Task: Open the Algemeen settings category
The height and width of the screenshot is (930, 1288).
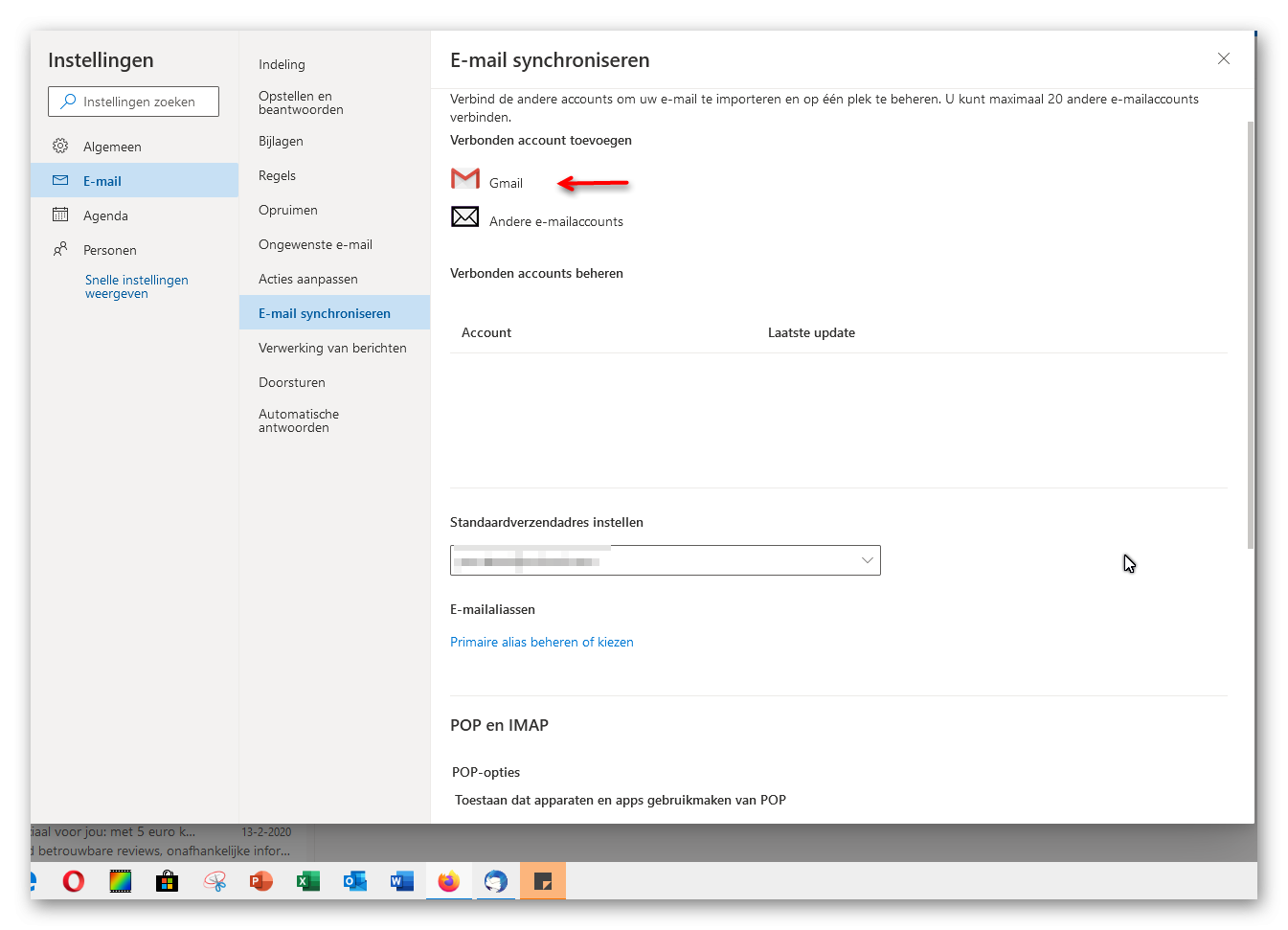Action: [112, 147]
